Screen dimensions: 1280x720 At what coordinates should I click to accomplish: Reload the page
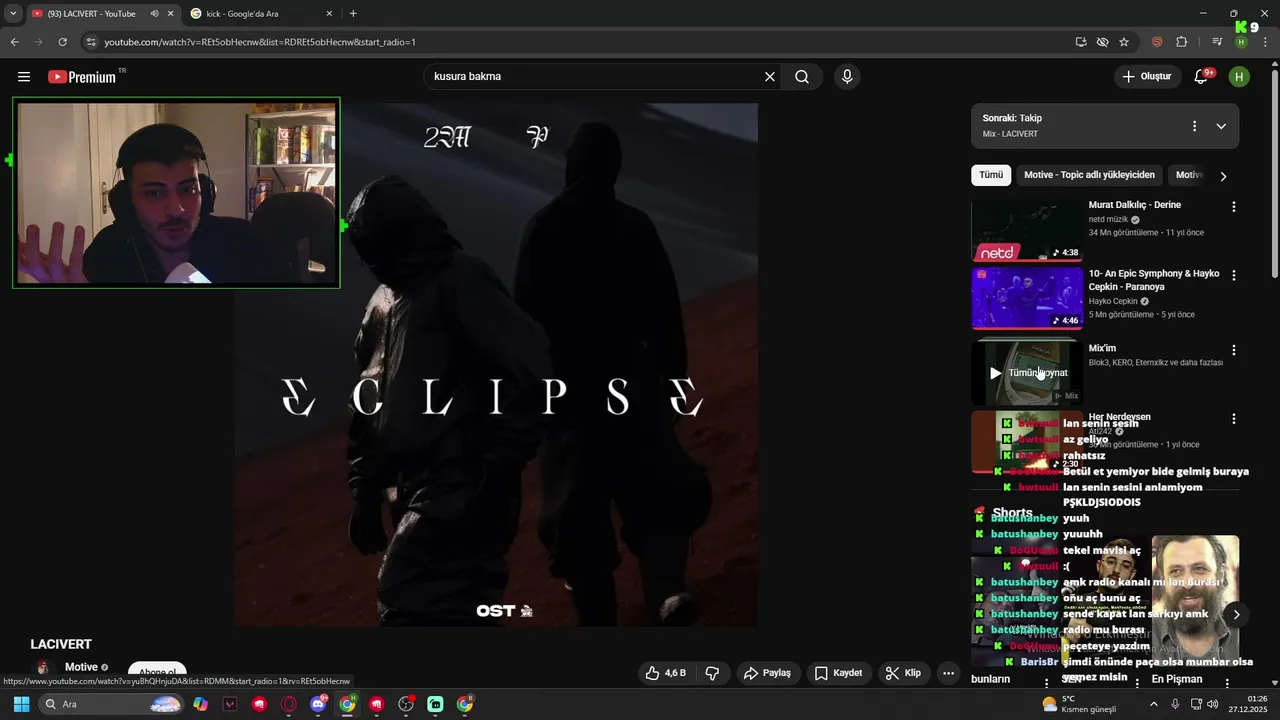pyautogui.click(x=62, y=42)
